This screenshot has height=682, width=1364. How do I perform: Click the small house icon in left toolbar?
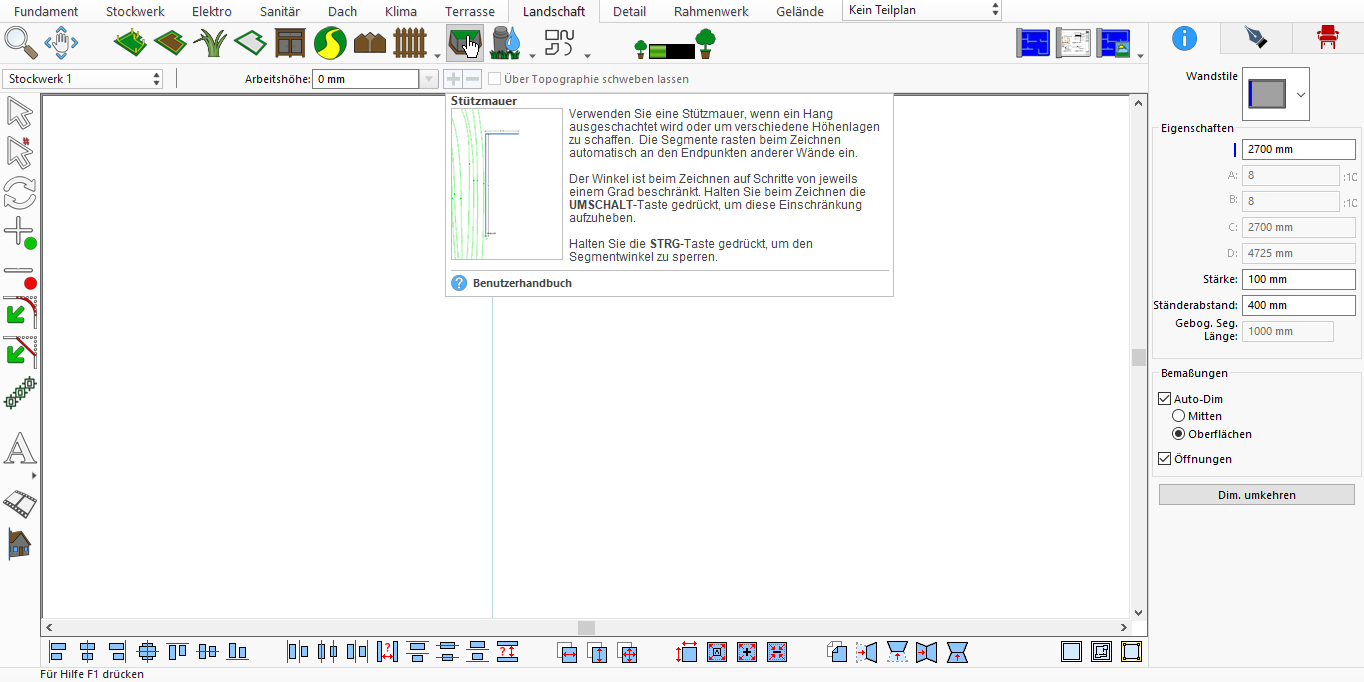coord(20,543)
